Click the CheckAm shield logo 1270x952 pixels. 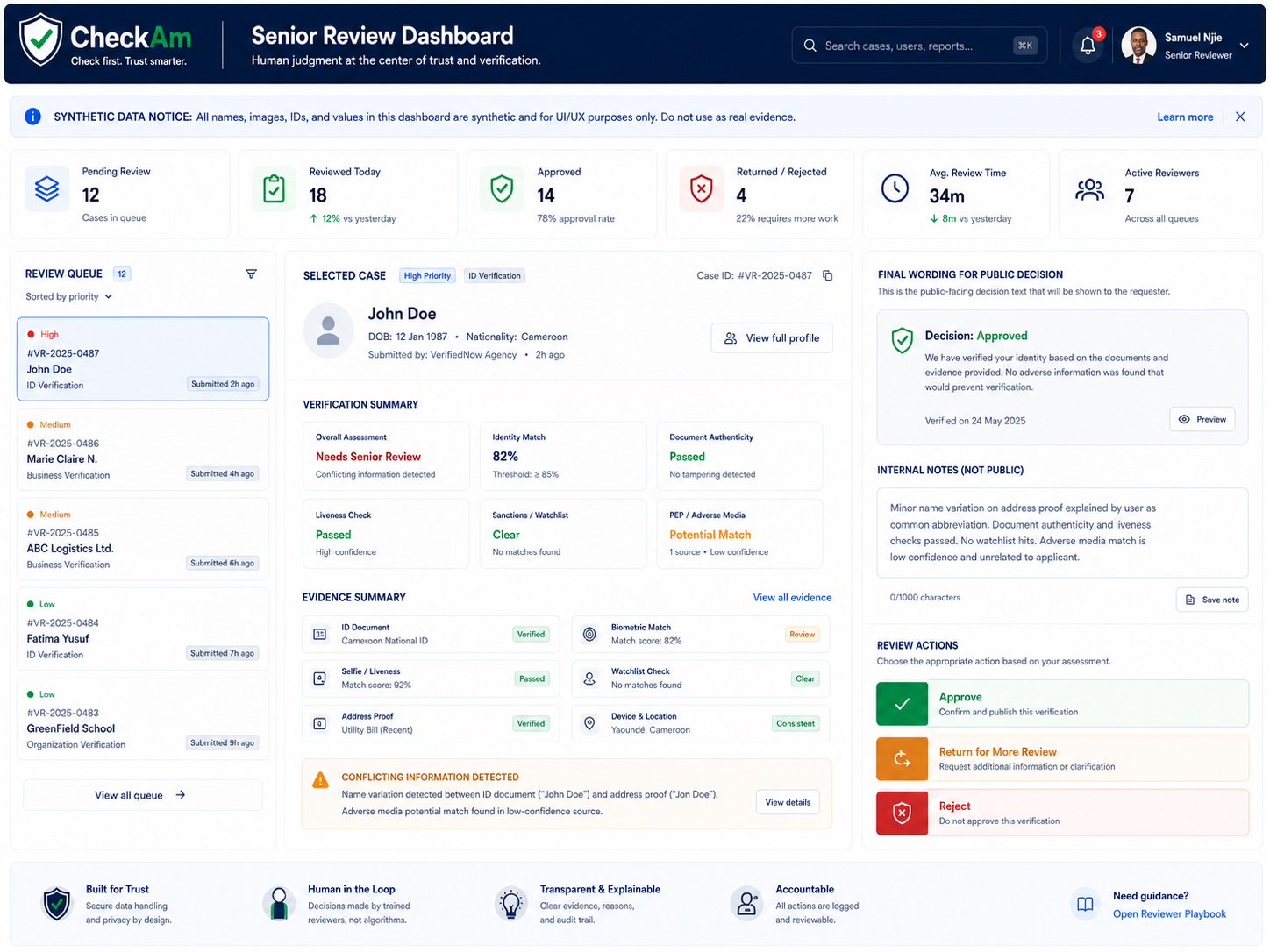click(40, 40)
